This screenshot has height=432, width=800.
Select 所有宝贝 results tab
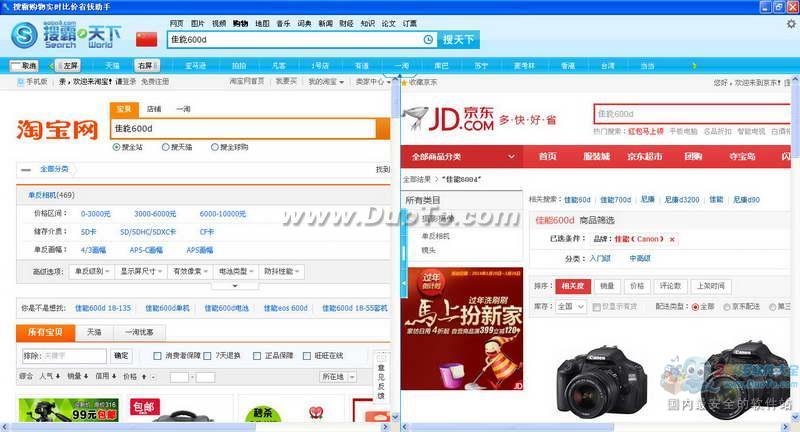click(x=45, y=333)
